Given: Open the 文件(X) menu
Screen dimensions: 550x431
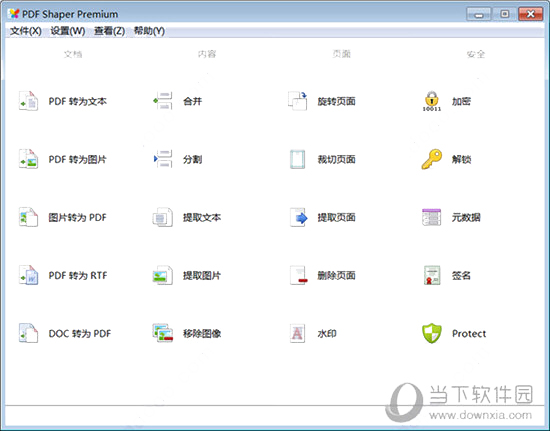Looking at the screenshot, I should click(26, 31).
